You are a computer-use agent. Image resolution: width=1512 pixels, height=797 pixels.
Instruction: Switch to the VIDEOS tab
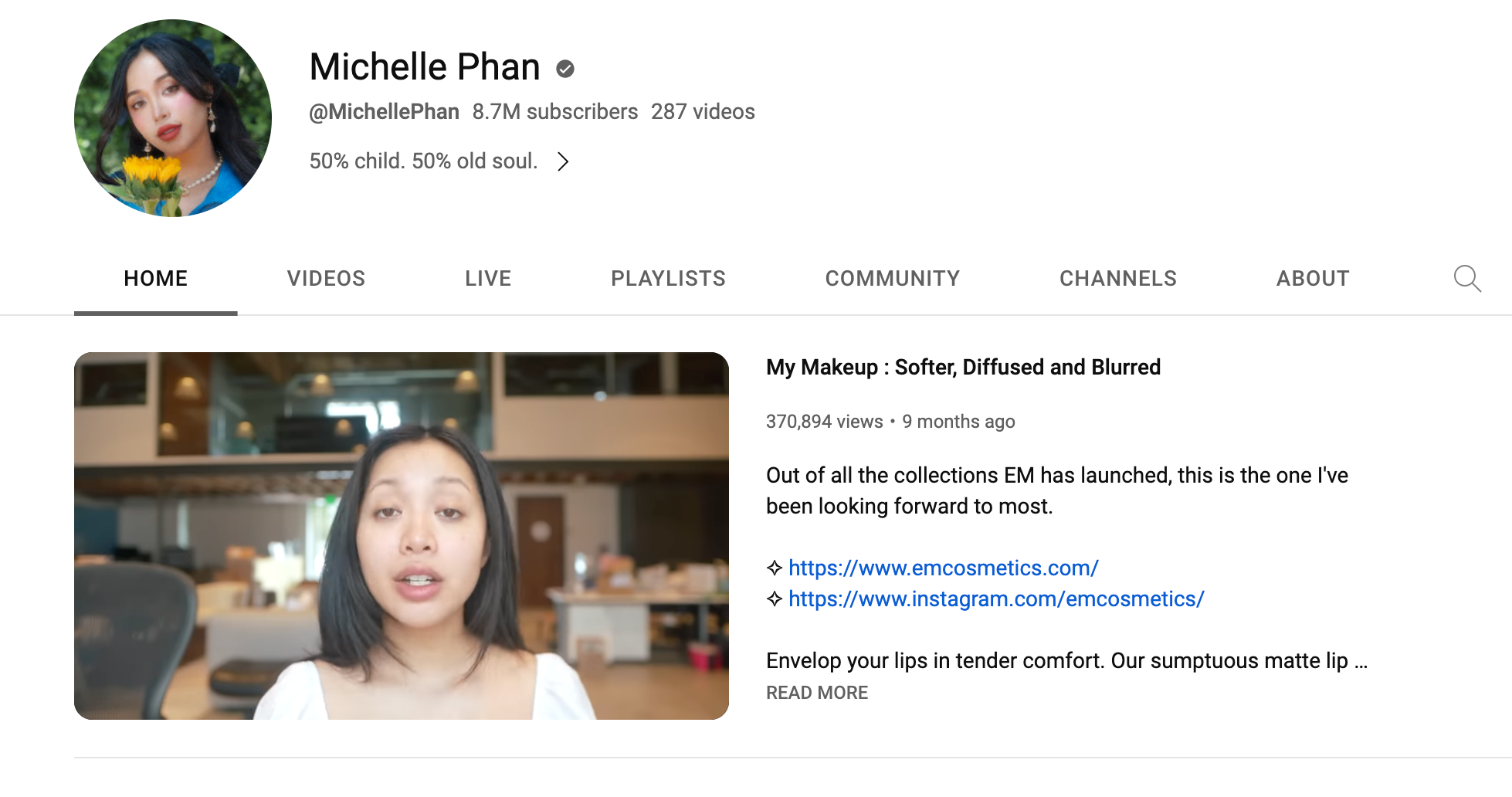[326, 279]
